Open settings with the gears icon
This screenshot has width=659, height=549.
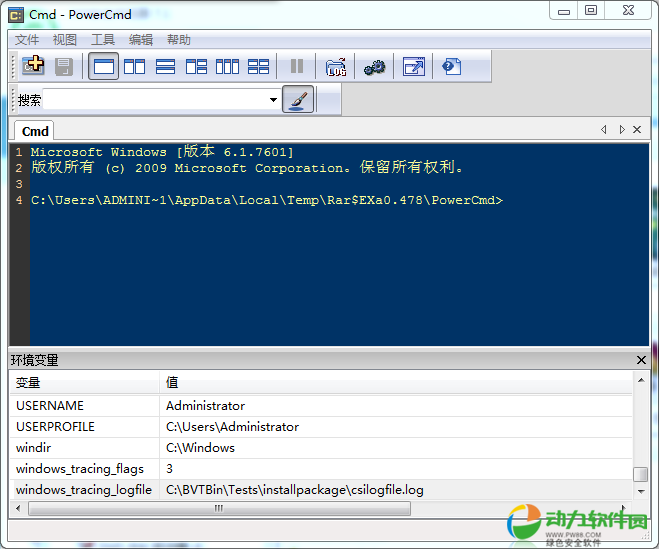(374, 67)
